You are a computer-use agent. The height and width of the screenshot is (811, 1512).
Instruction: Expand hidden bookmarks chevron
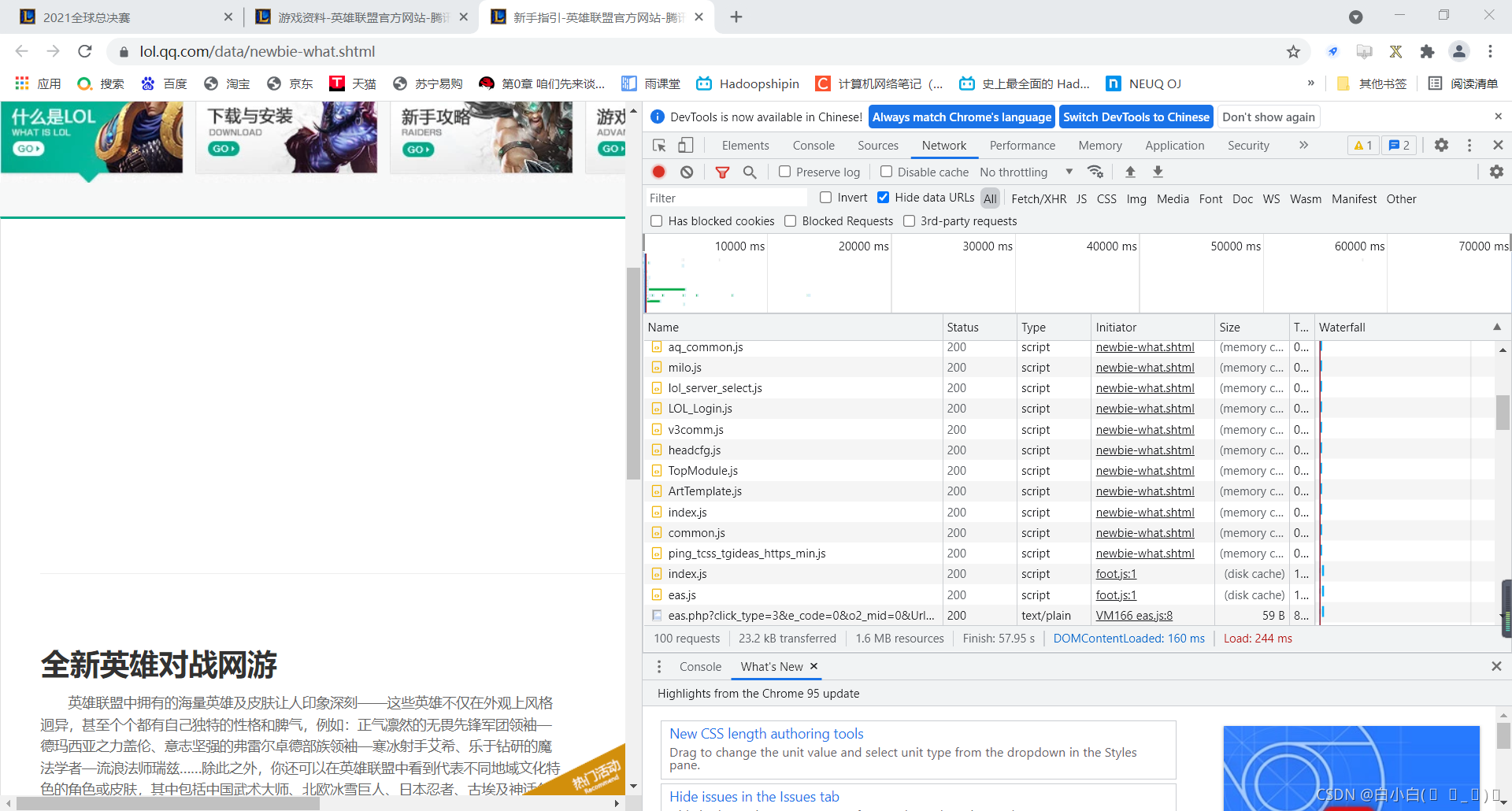click(x=1310, y=83)
